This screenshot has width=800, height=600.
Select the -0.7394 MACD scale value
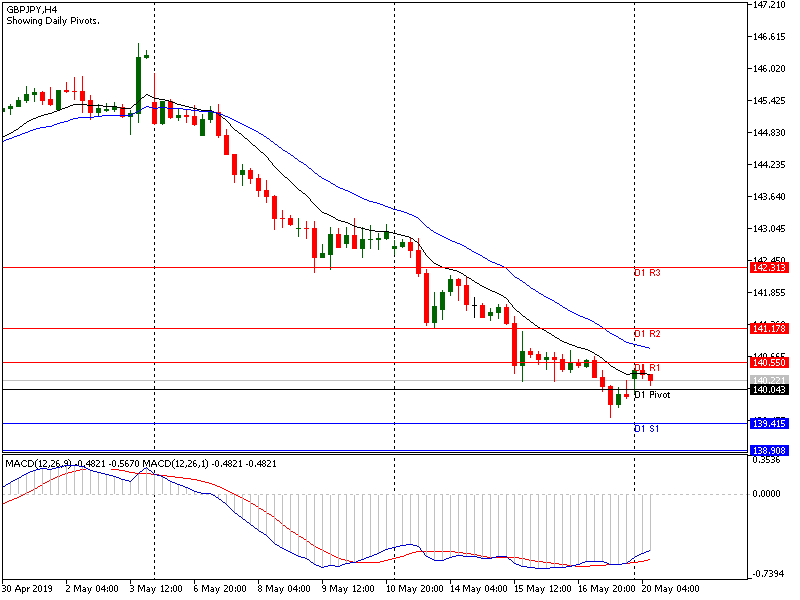767,573
